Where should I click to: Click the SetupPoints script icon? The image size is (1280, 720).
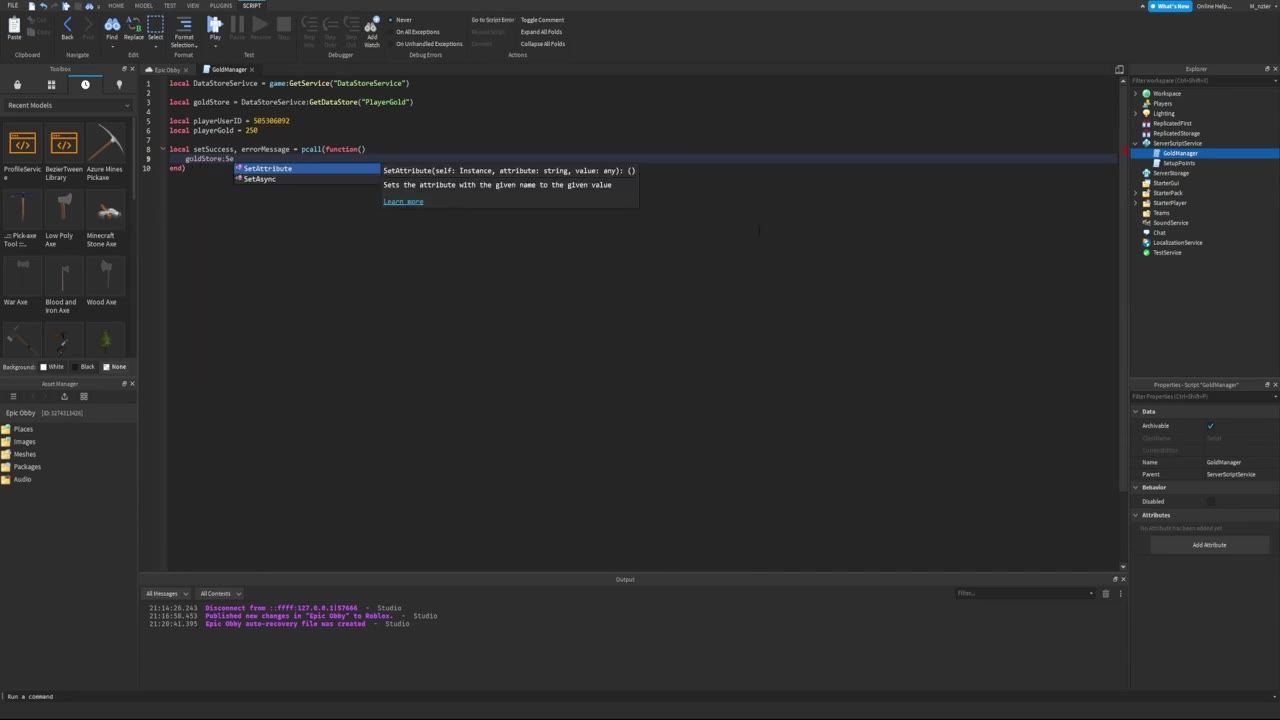tap(1157, 163)
